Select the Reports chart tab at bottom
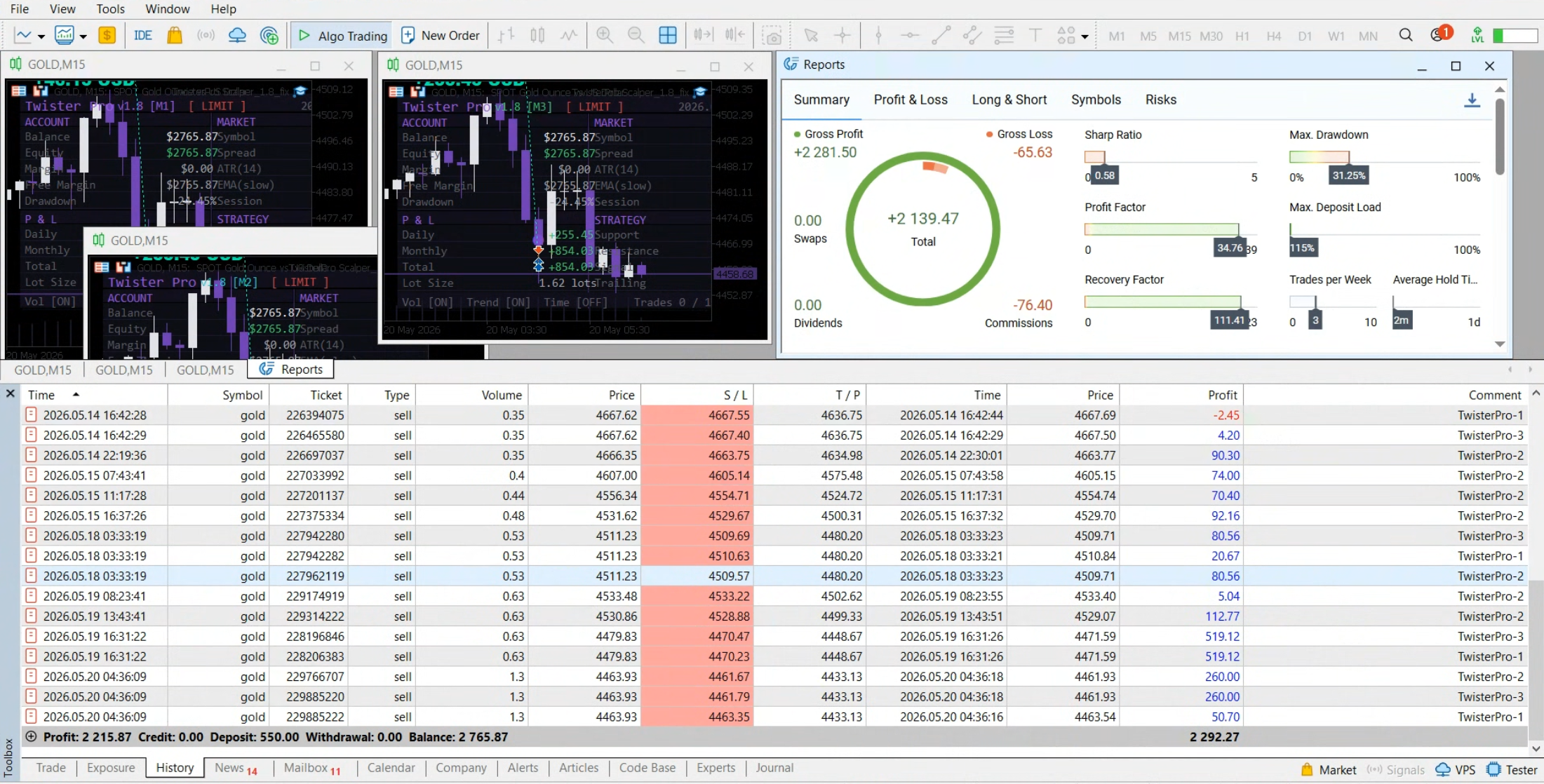 [x=291, y=369]
